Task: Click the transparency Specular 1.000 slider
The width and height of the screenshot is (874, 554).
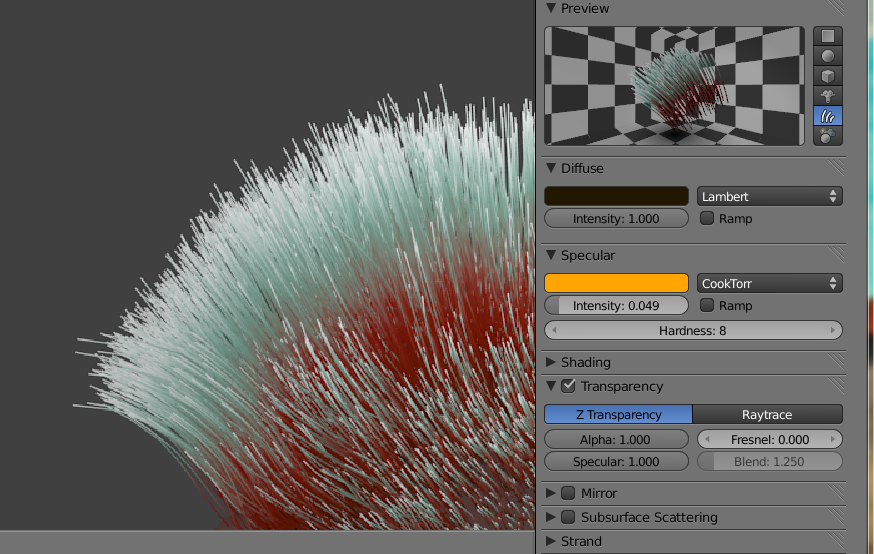Action: click(616, 461)
